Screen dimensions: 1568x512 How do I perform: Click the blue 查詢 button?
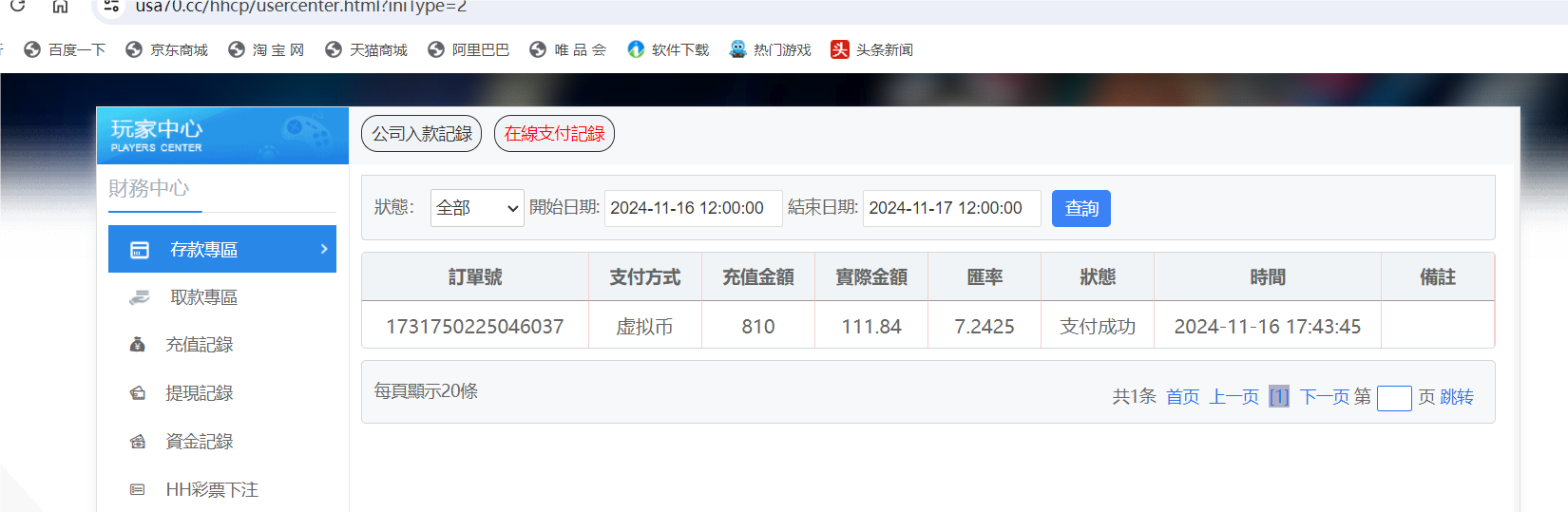1081,208
